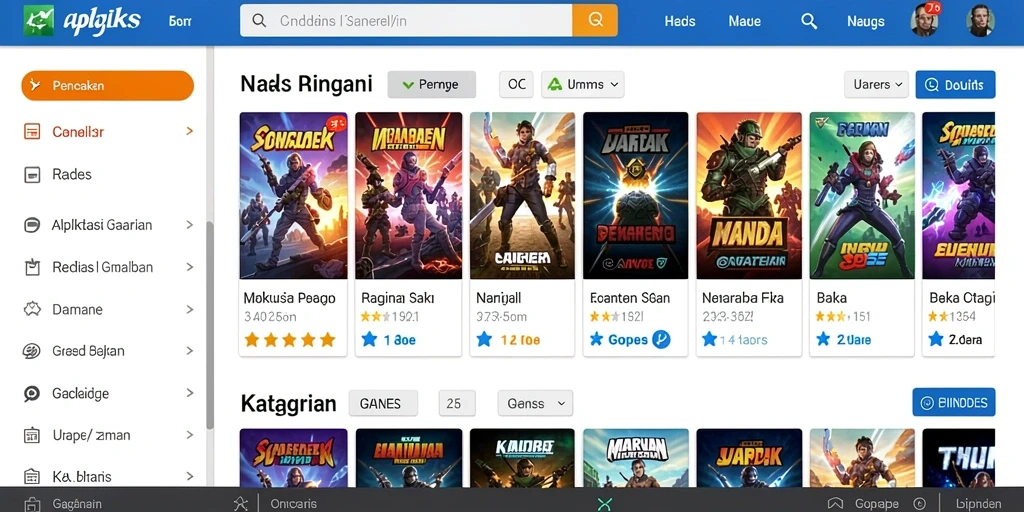The image size is (1024, 512).
Task: Click the OC button
Action: (x=517, y=84)
